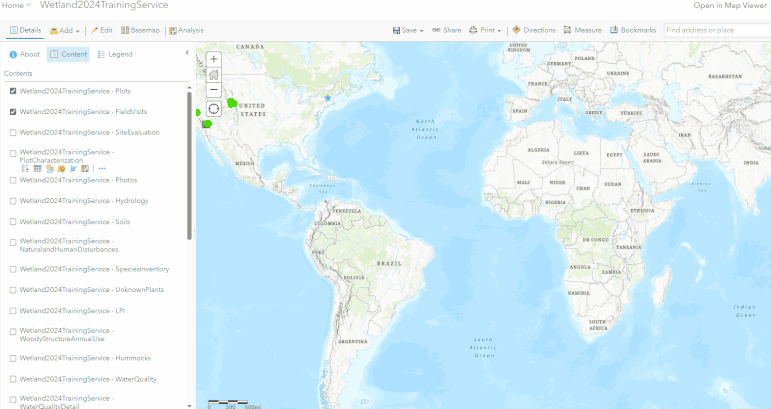Click the Wetland2024TrainingService map title

[x=104, y=5]
